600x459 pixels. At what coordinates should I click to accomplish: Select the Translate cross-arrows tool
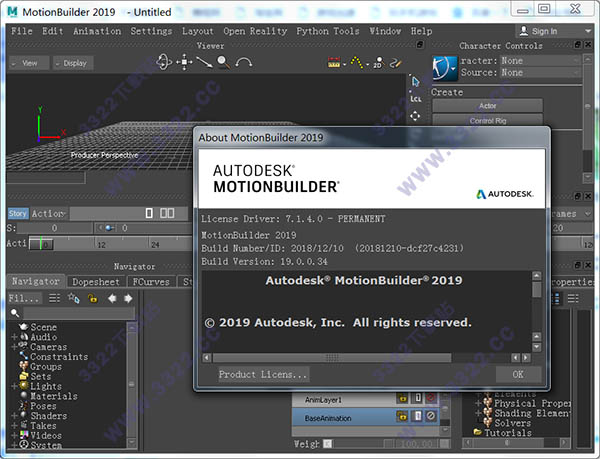tap(415, 116)
